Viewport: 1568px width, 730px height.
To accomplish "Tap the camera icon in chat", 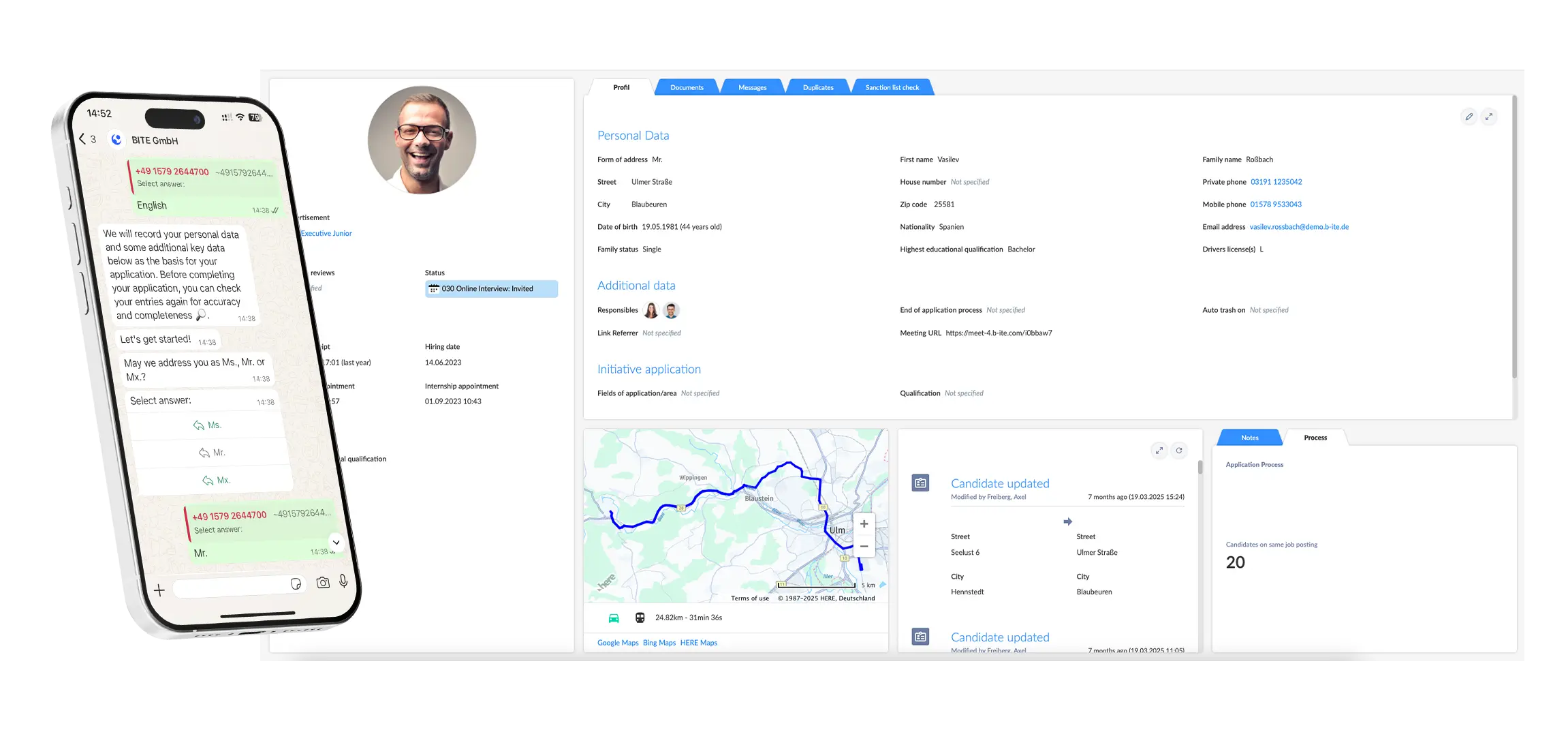I will coord(323,583).
